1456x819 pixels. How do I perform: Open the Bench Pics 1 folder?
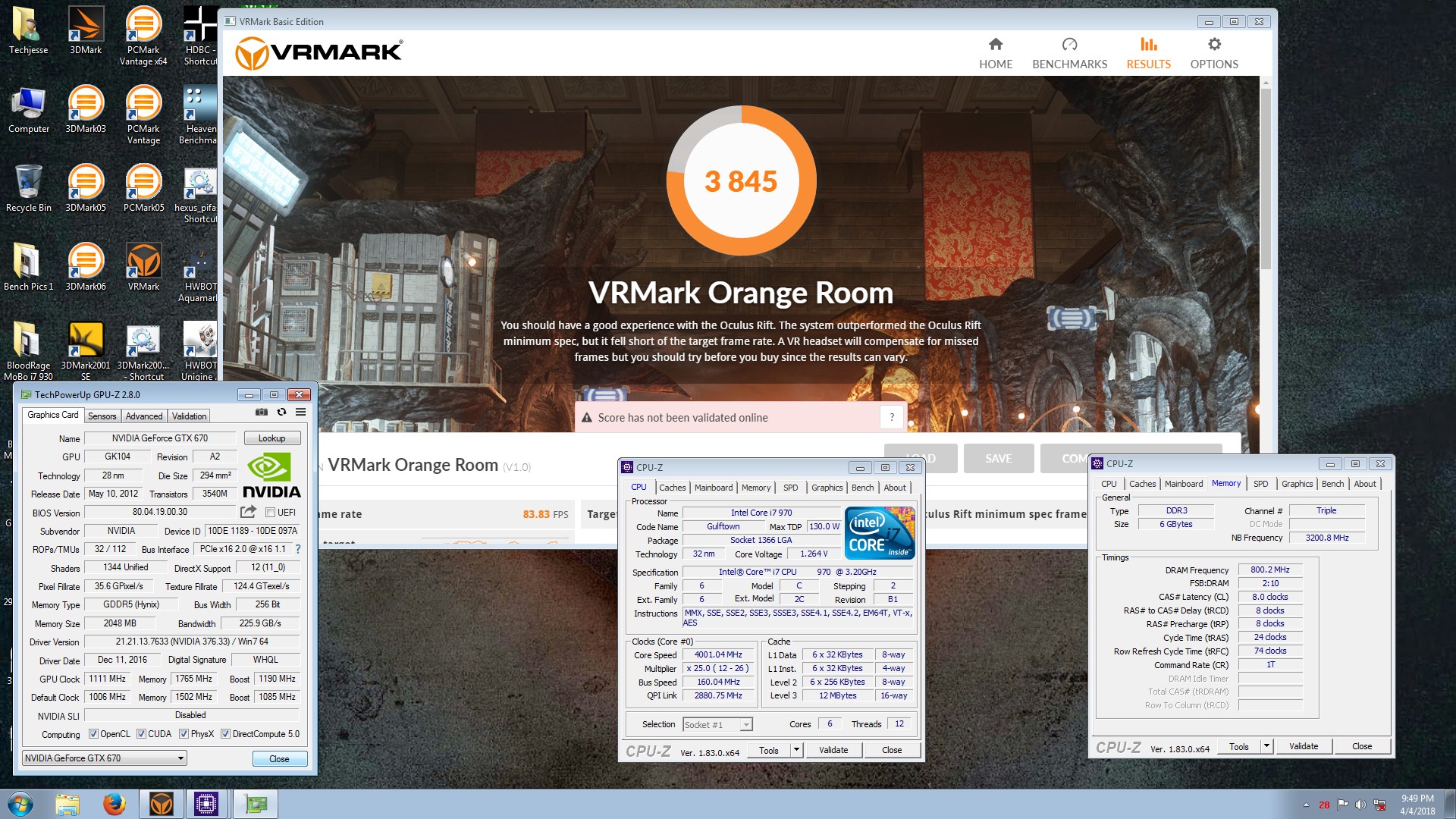click(28, 268)
